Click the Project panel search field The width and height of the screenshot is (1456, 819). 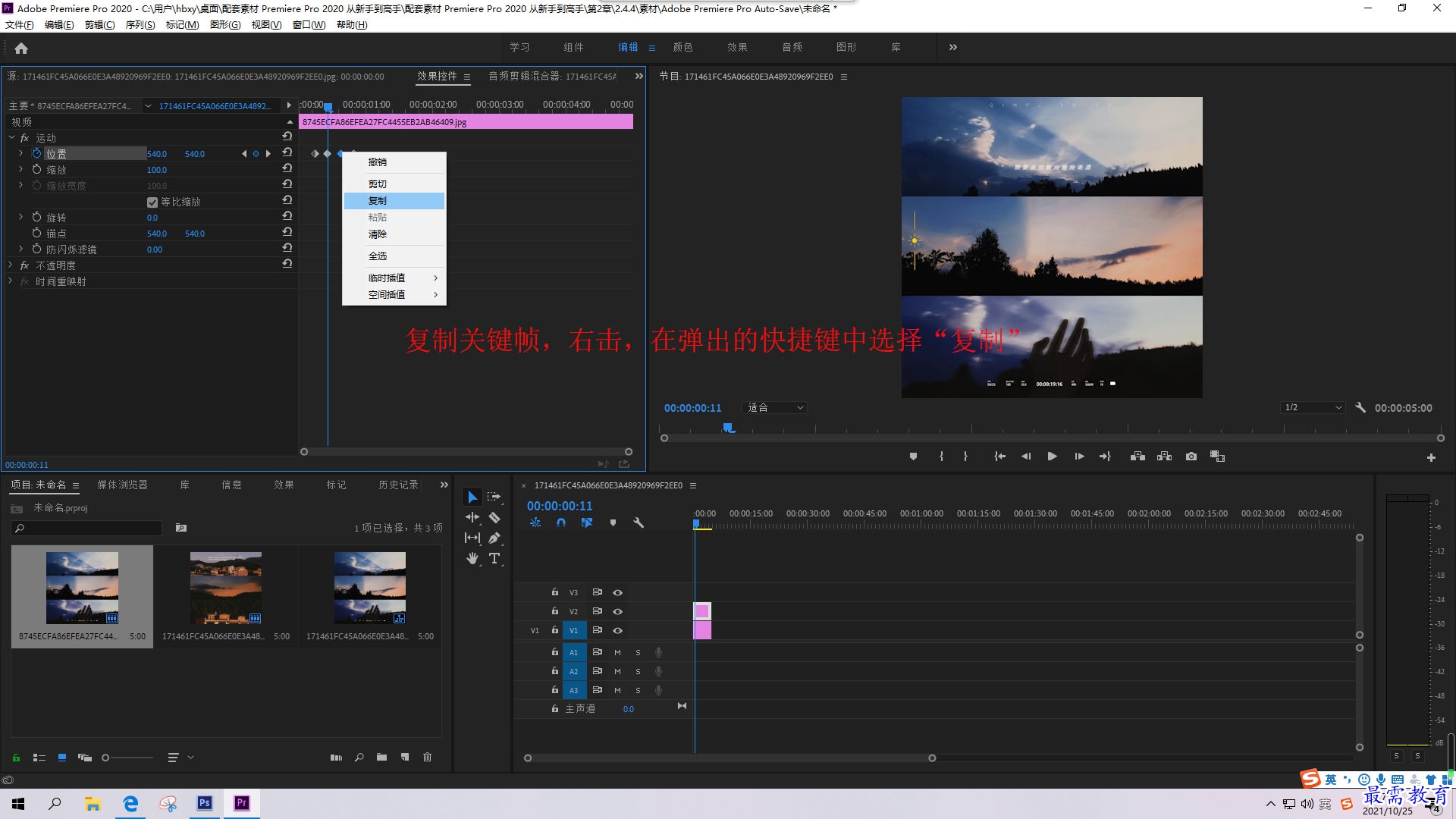(x=86, y=528)
